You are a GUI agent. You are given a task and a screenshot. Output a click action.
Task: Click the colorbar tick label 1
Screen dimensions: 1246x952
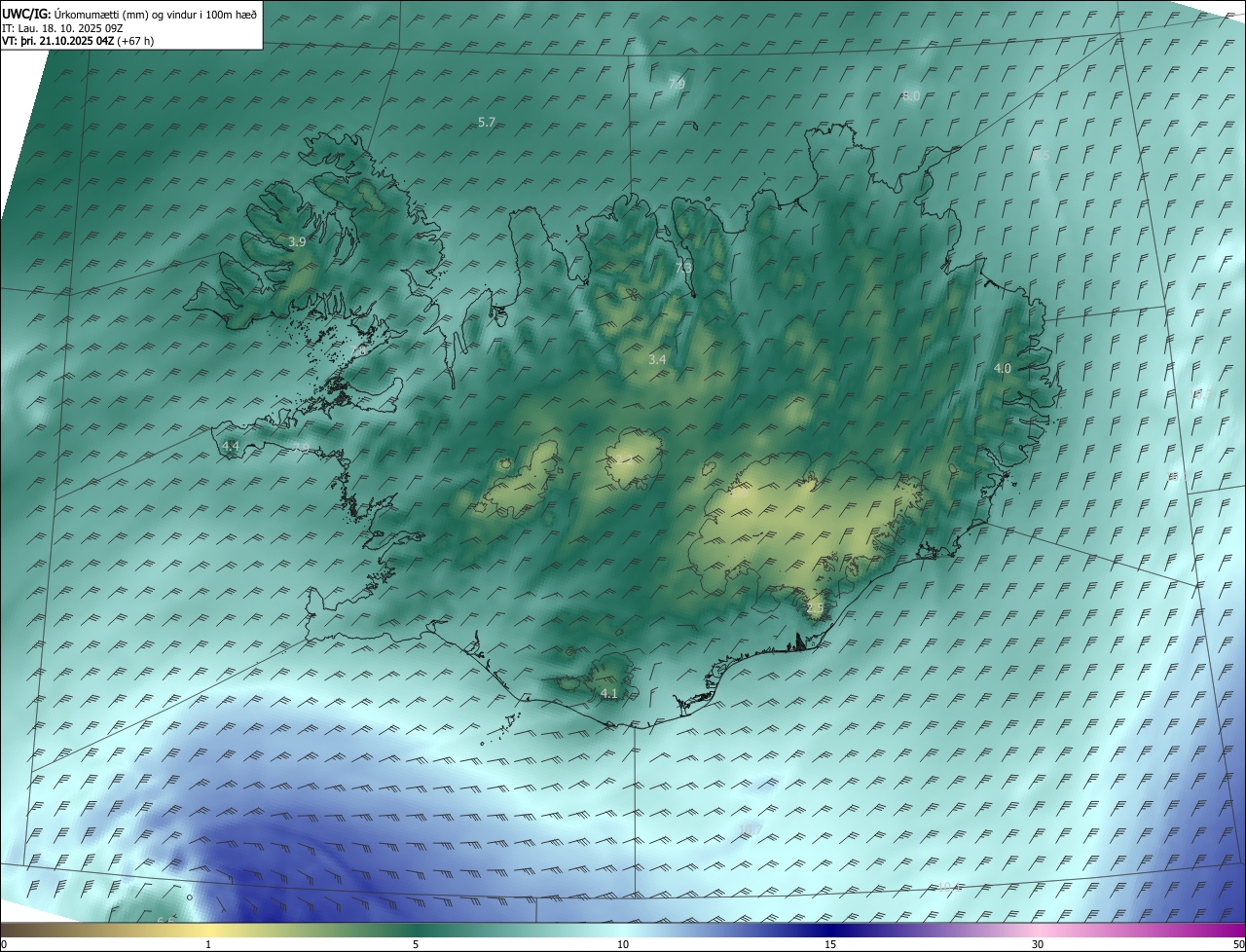click(x=208, y=944)
